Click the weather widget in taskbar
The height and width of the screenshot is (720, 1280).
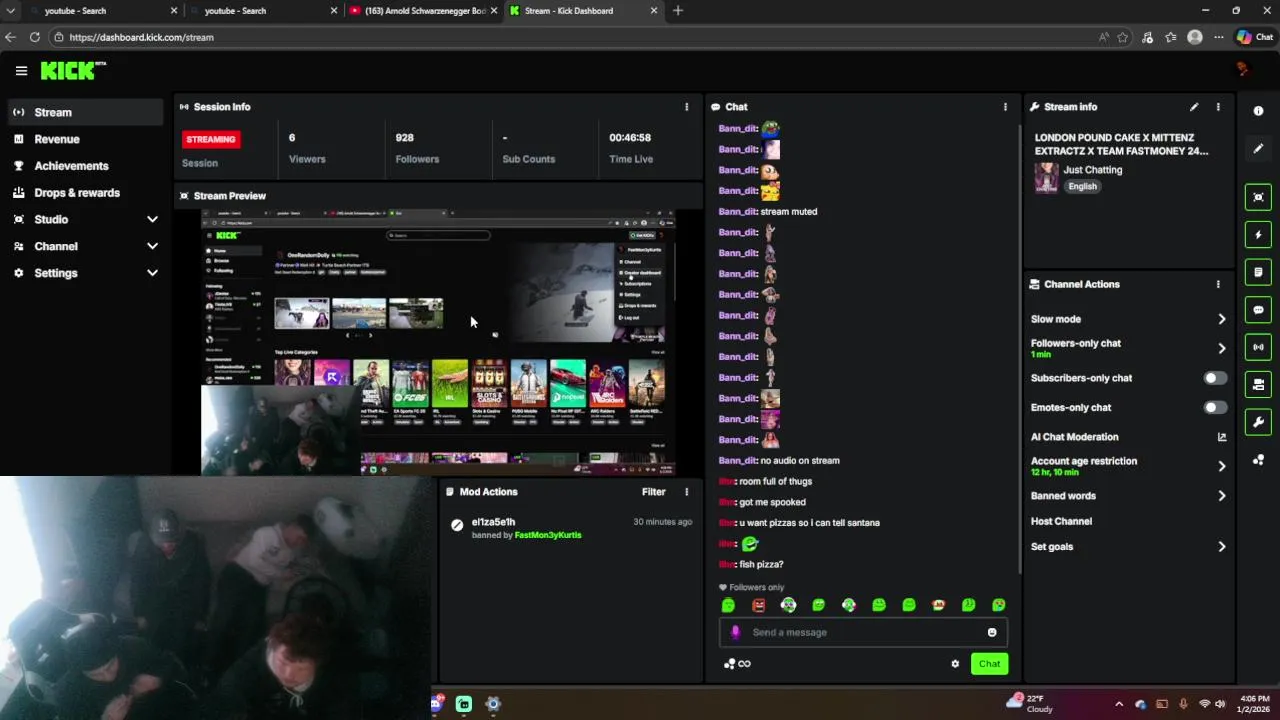click(x=1032, y=704)
